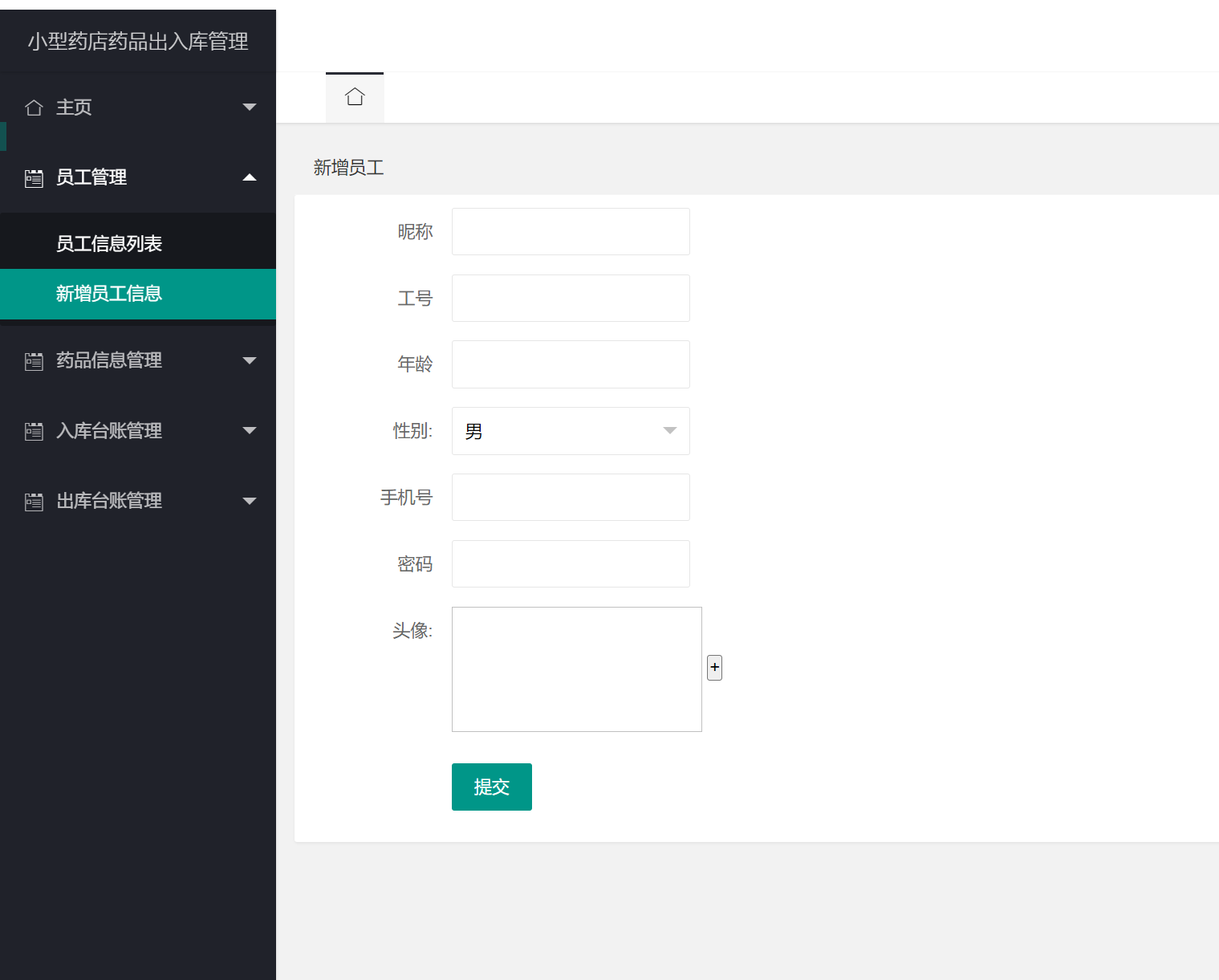Click the calendar icon beside 员工管理
Image resolution: width=1219 pixels, height=980 pixels.
click(x=34, y=178)
